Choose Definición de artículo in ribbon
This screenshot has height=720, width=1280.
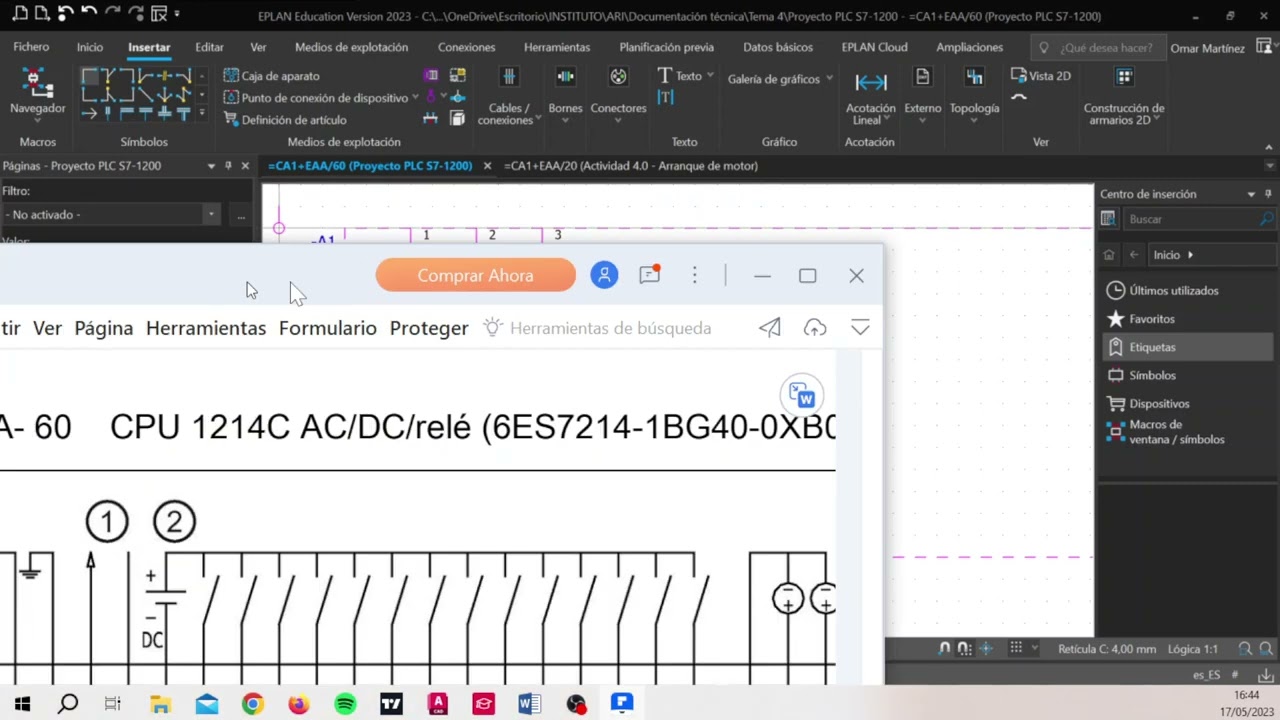[284, 120]
